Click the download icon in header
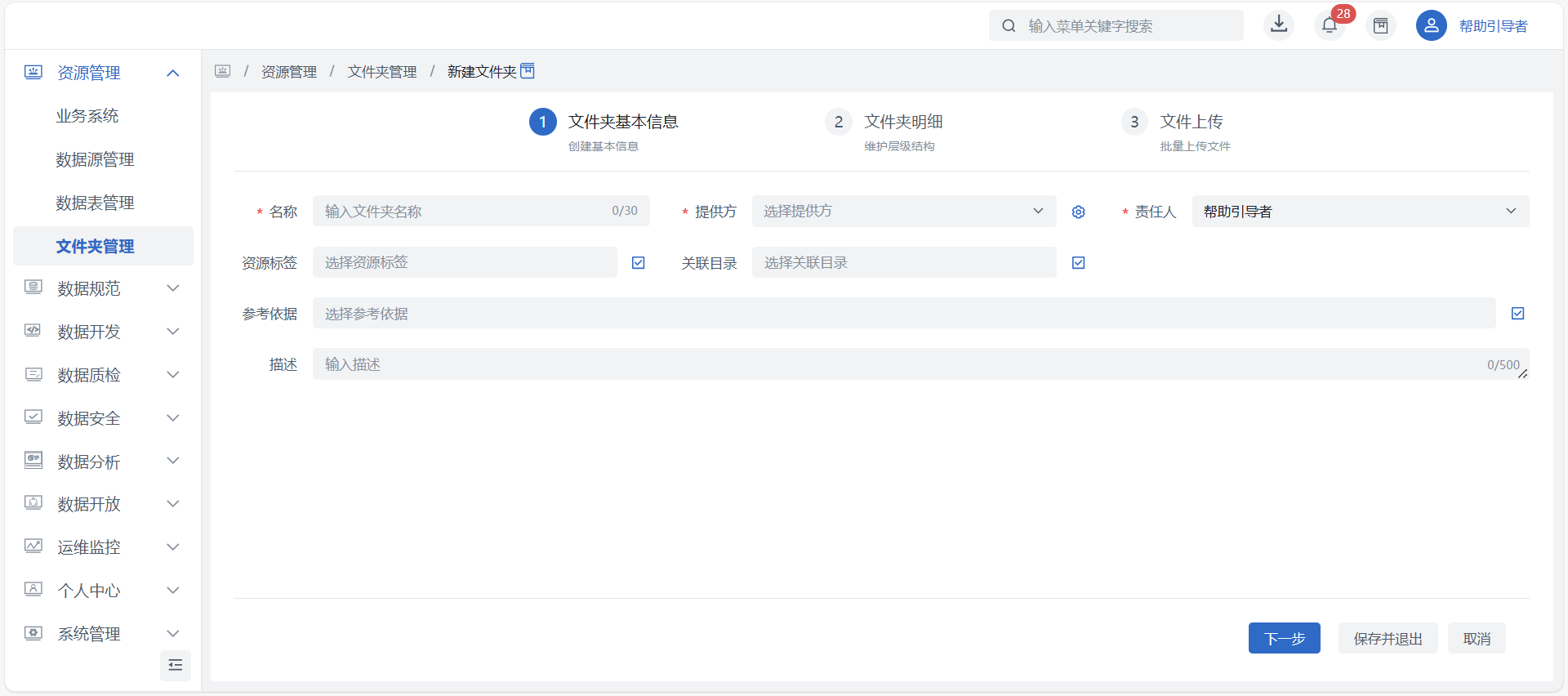This screenshot has height=696, width=1568. (x=1279, y=25)
